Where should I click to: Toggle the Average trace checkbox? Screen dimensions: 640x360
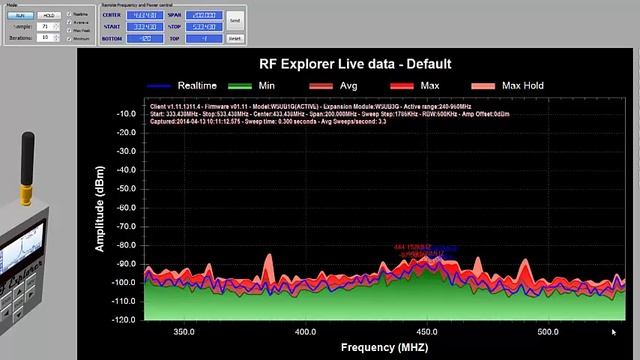(x=69, y=22)
